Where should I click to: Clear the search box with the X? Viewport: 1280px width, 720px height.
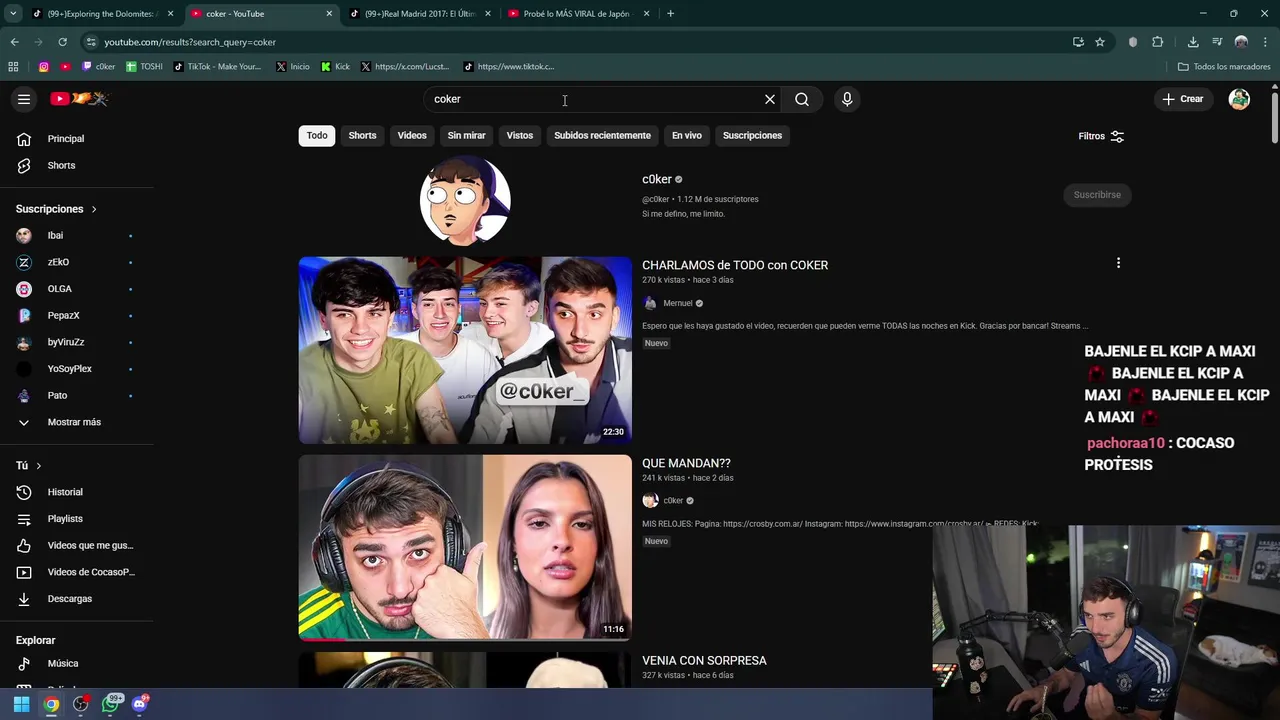[x=770, y=99]
